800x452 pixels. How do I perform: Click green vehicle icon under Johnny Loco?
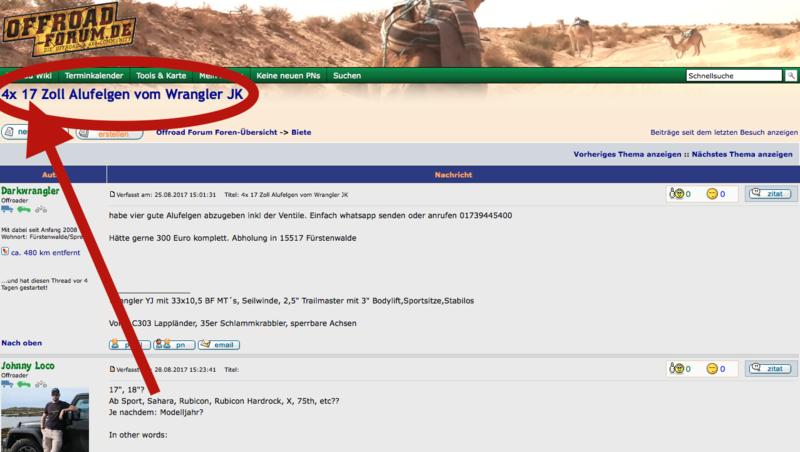24,384
